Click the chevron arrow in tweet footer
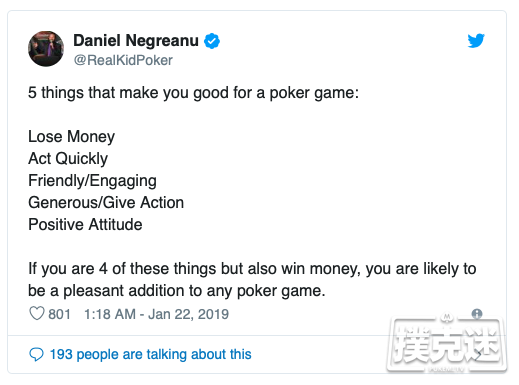The image size is (519, 385). [x=479, y=355]
